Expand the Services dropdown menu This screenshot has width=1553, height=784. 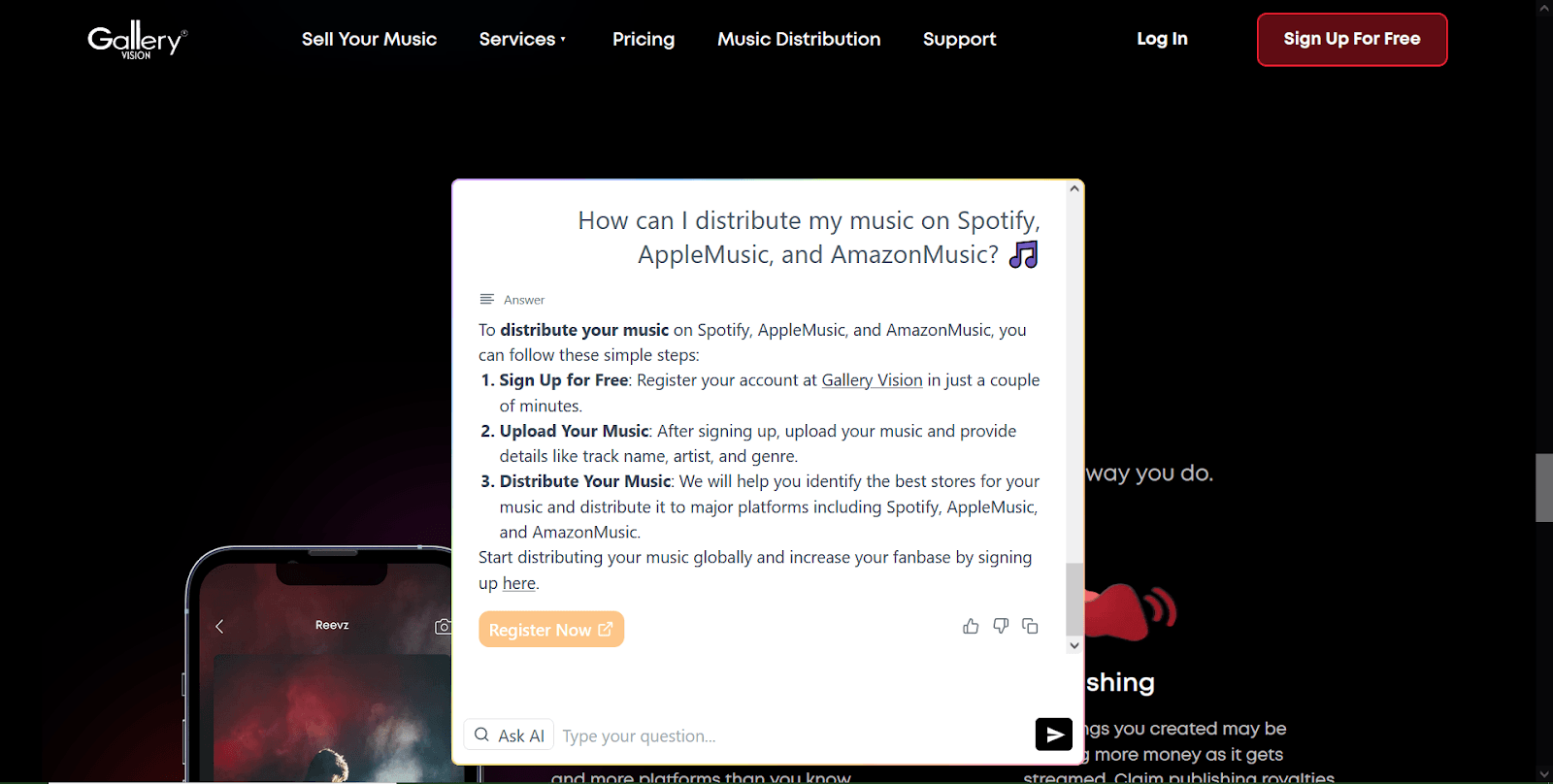522,39
